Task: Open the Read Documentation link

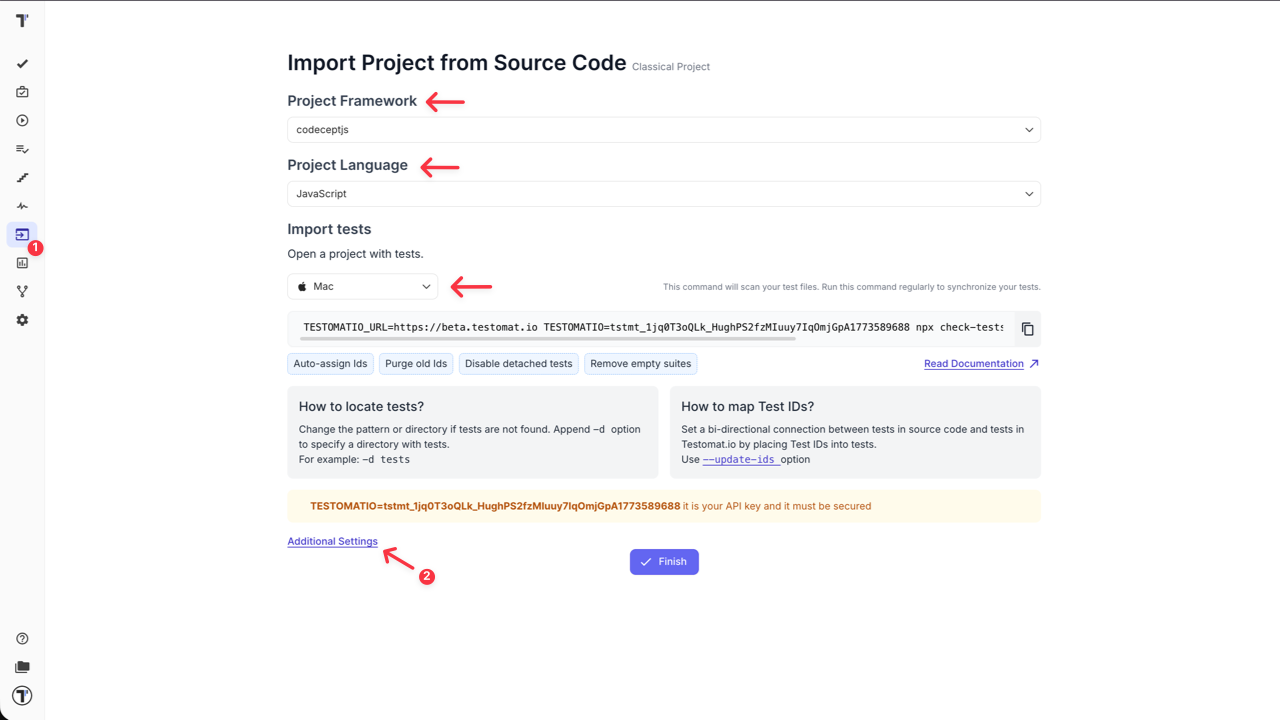Action: pyautogui.click(x=973, y=363)
